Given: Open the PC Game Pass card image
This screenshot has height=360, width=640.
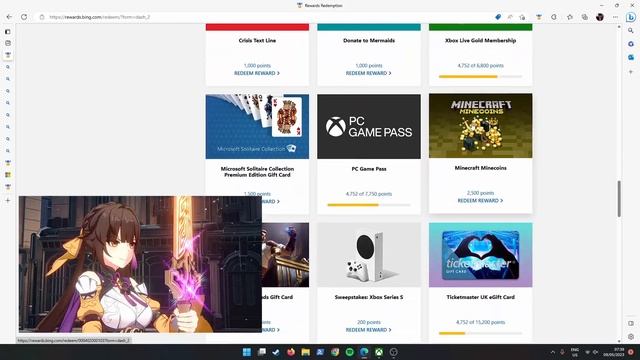Looking at the screenshot, I should point(369,127).
